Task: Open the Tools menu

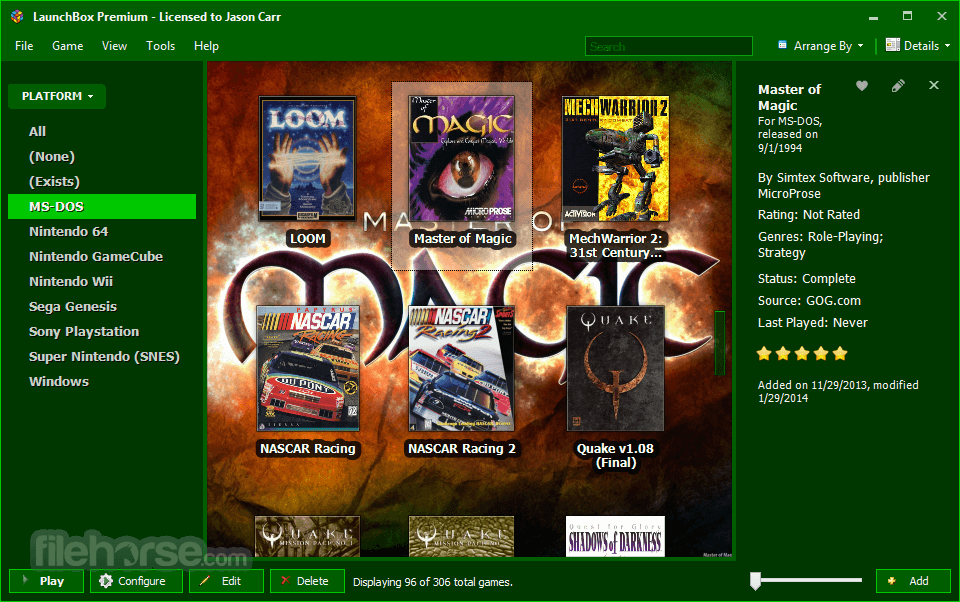Action: tap(160, 46)
